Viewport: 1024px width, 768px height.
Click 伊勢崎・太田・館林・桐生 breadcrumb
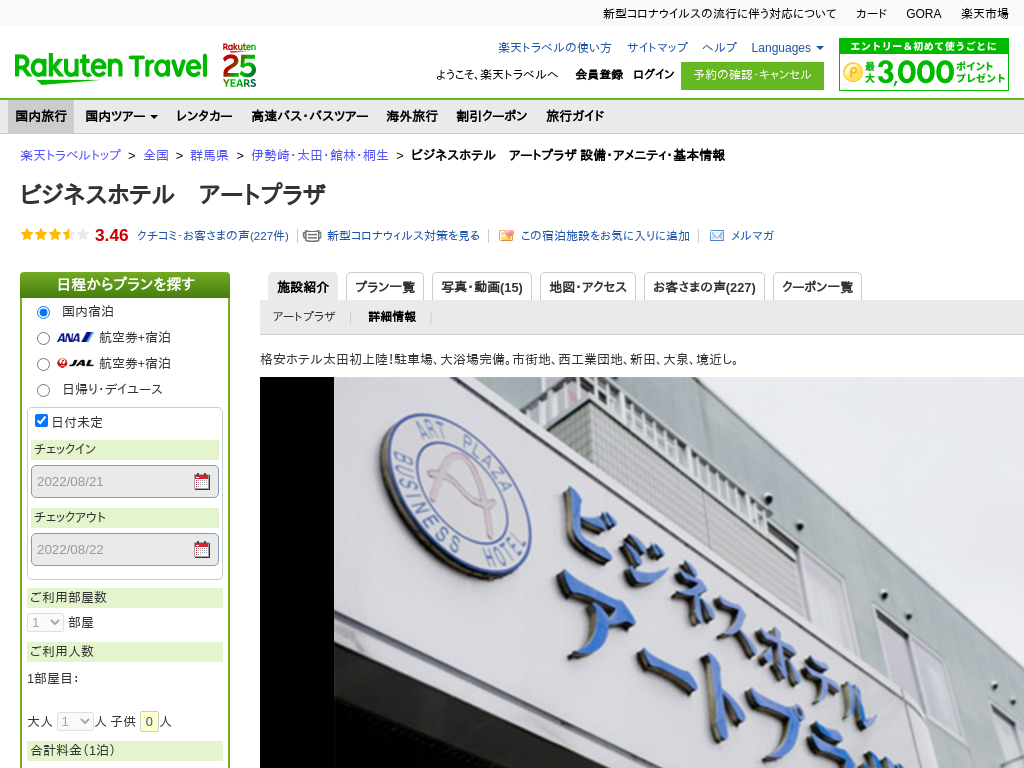tap(320, 155)
